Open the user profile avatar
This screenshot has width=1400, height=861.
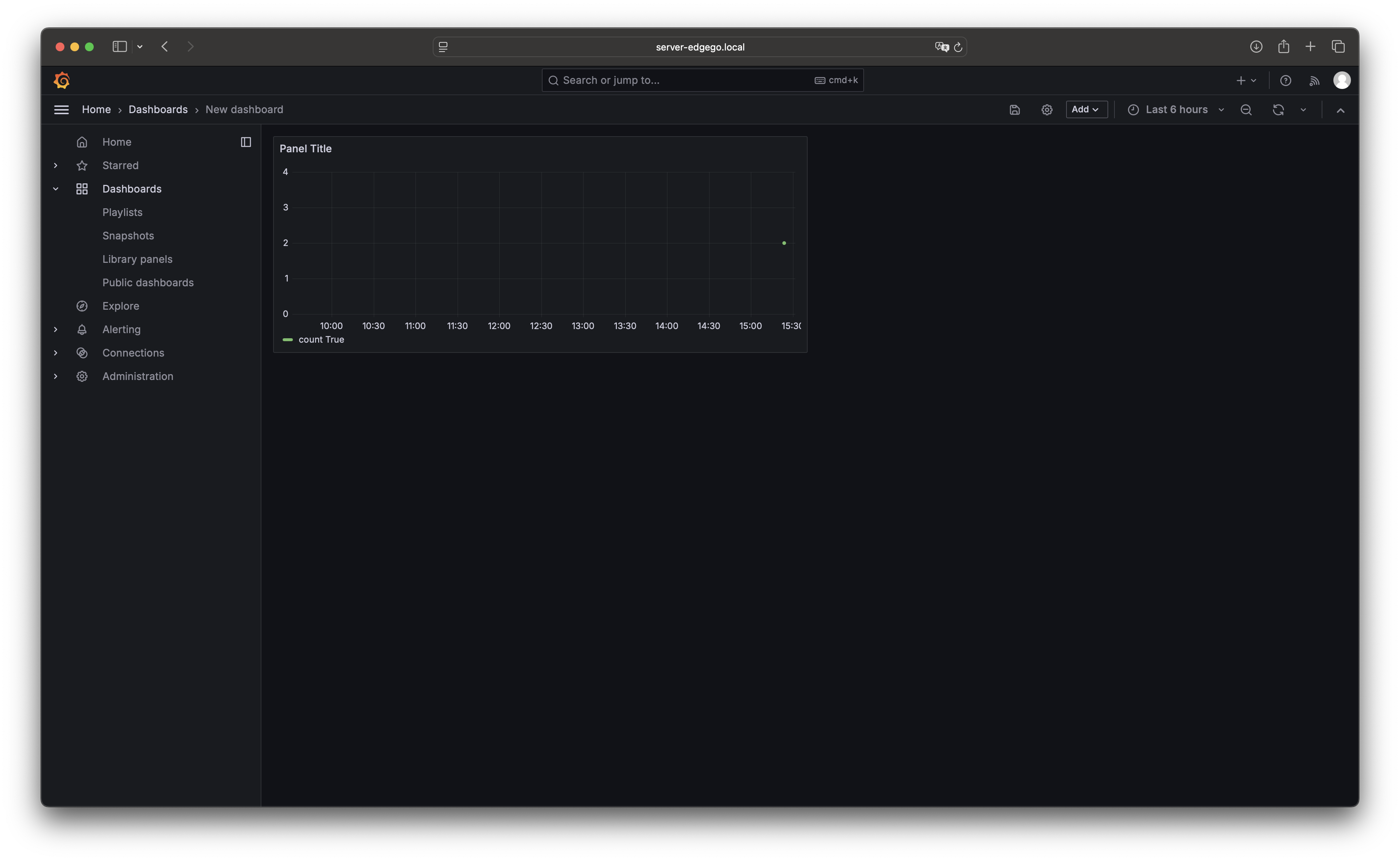click(x=1341, y=80)
